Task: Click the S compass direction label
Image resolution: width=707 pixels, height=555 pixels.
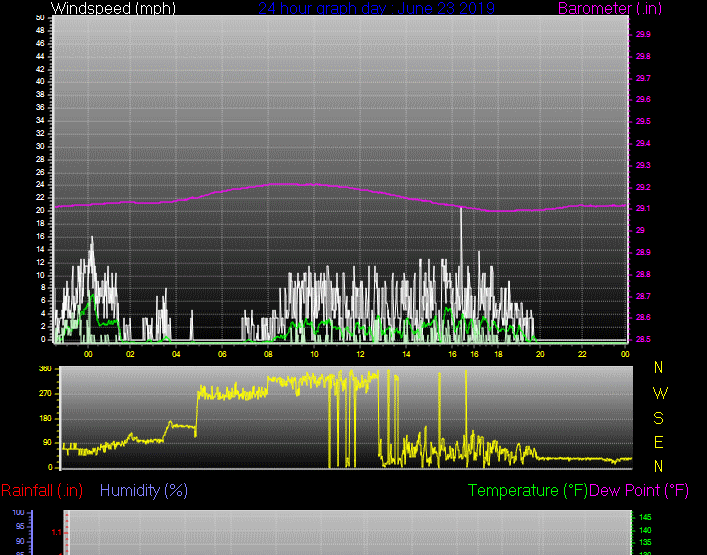Action: [658, 418]
